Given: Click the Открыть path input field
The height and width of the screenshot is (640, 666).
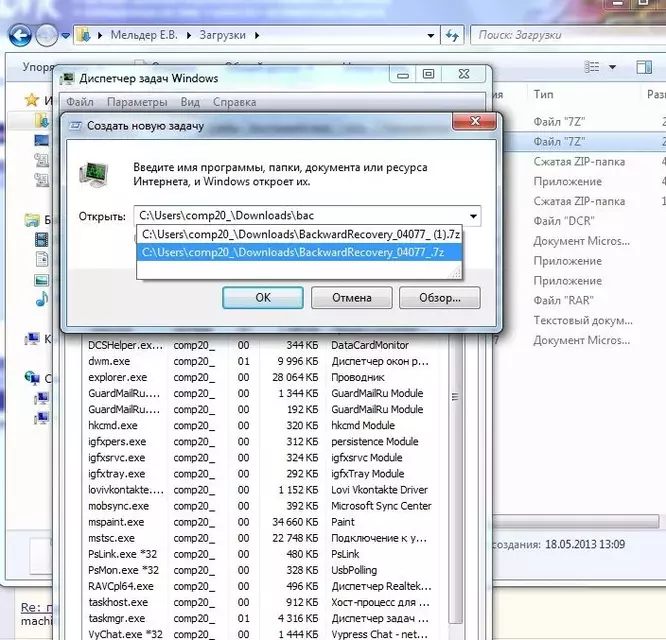Looking at the screenshot, I should tap(301, 216).
